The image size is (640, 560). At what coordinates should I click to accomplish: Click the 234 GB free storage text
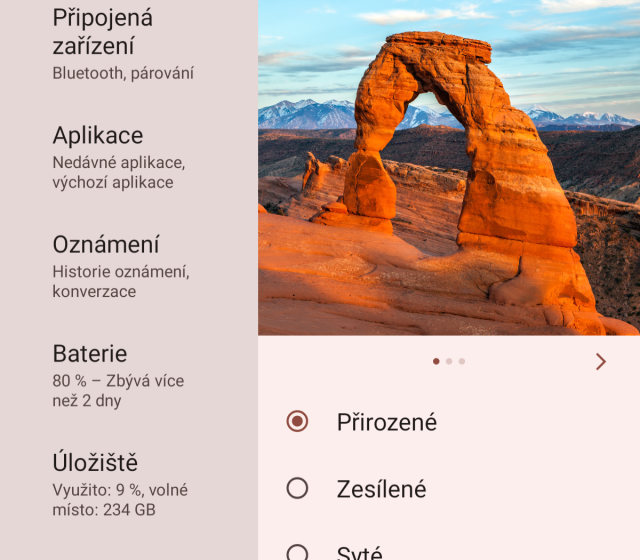pos(129,510)
